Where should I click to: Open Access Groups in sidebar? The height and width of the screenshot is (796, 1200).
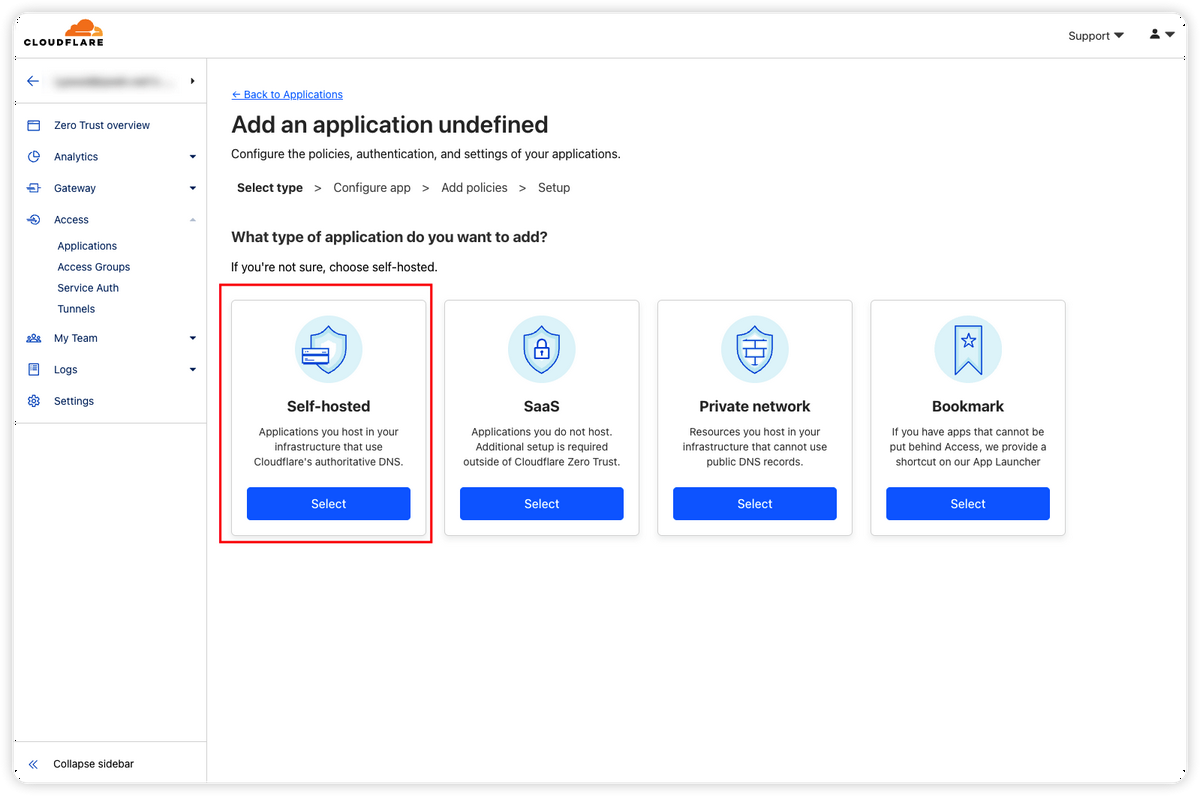coord(94,267)
